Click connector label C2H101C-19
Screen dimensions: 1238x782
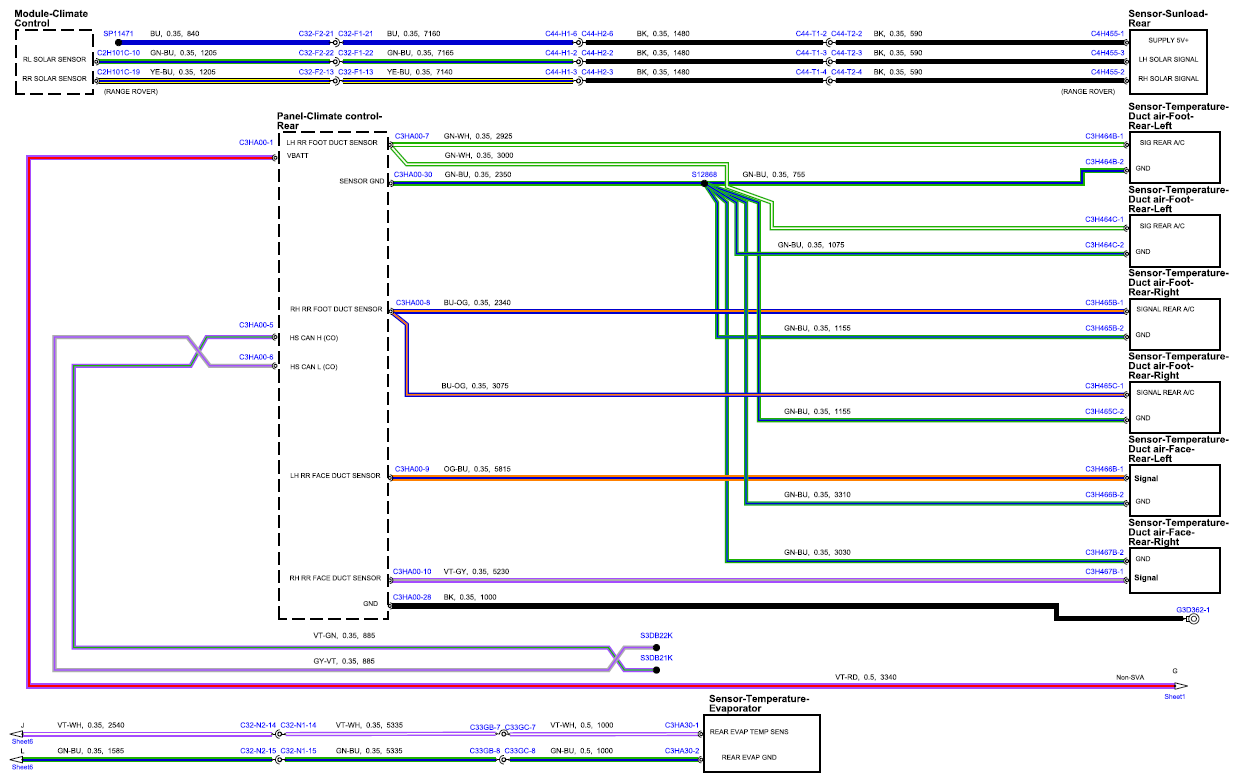[119, 72]
